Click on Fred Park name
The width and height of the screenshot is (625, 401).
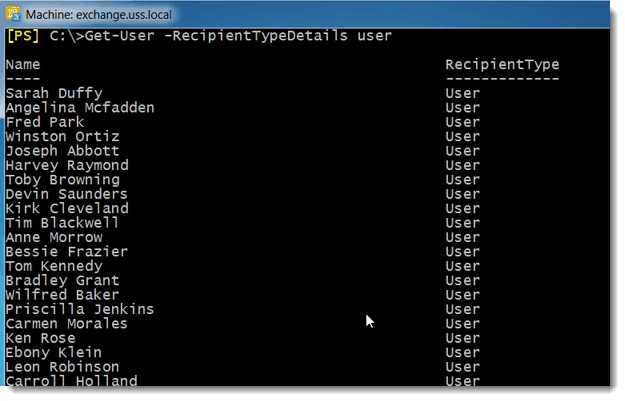click(45, 122)
